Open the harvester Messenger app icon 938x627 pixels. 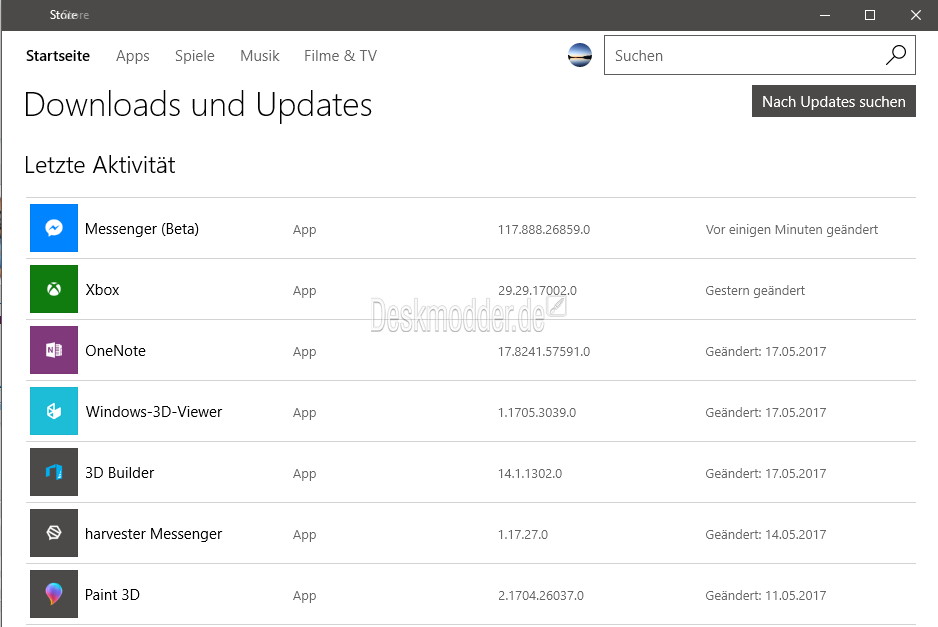54,533
